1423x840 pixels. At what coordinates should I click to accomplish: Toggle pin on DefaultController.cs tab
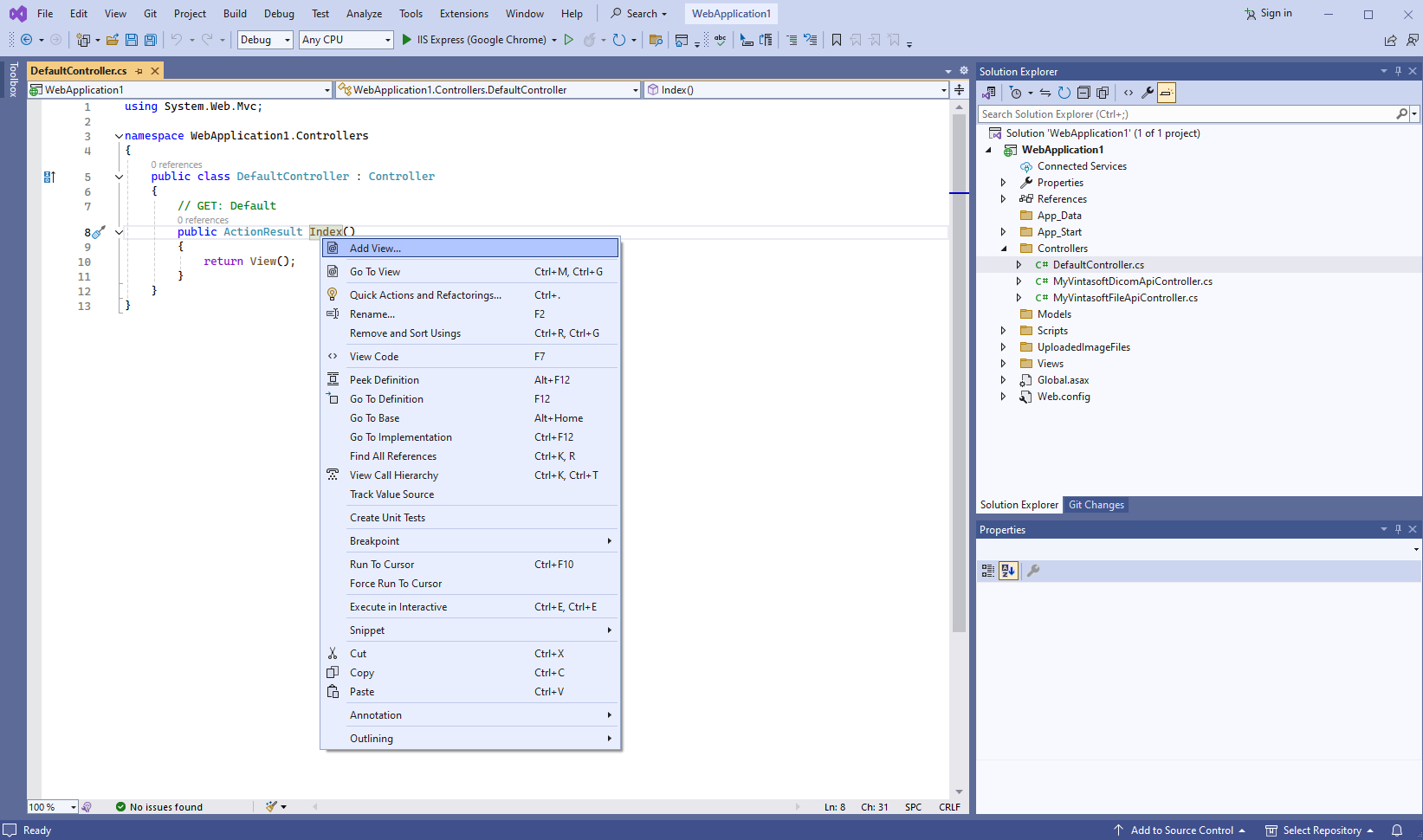click(139, 71)
